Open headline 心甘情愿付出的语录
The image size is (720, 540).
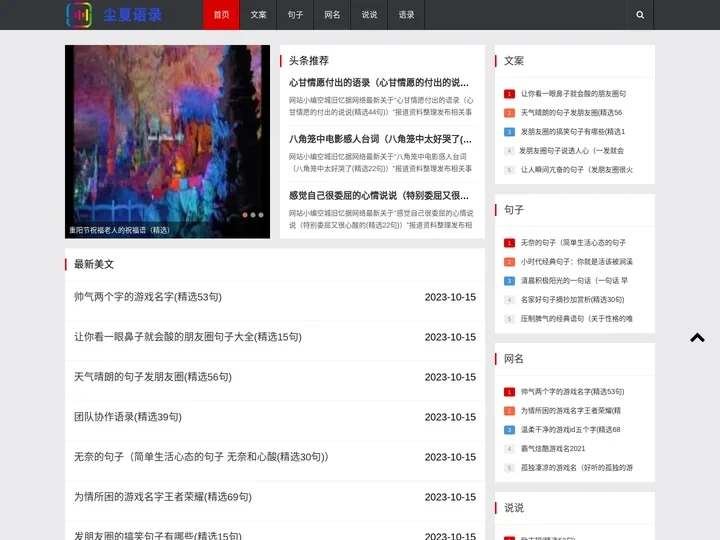pyautogui.click(x=379, y=83)
